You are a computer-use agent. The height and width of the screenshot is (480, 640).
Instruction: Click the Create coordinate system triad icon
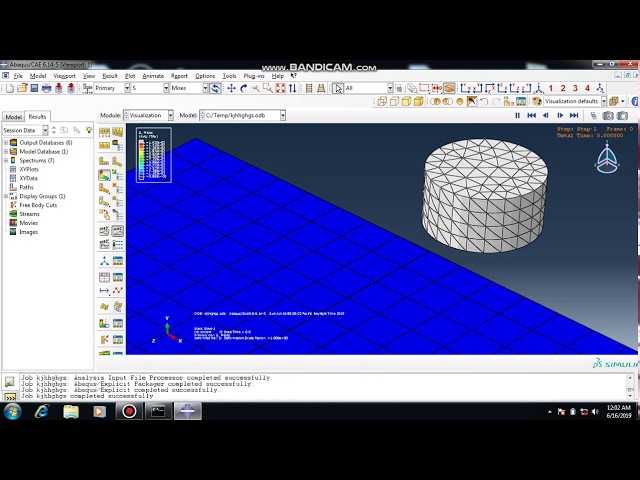[x=104, y=261]
